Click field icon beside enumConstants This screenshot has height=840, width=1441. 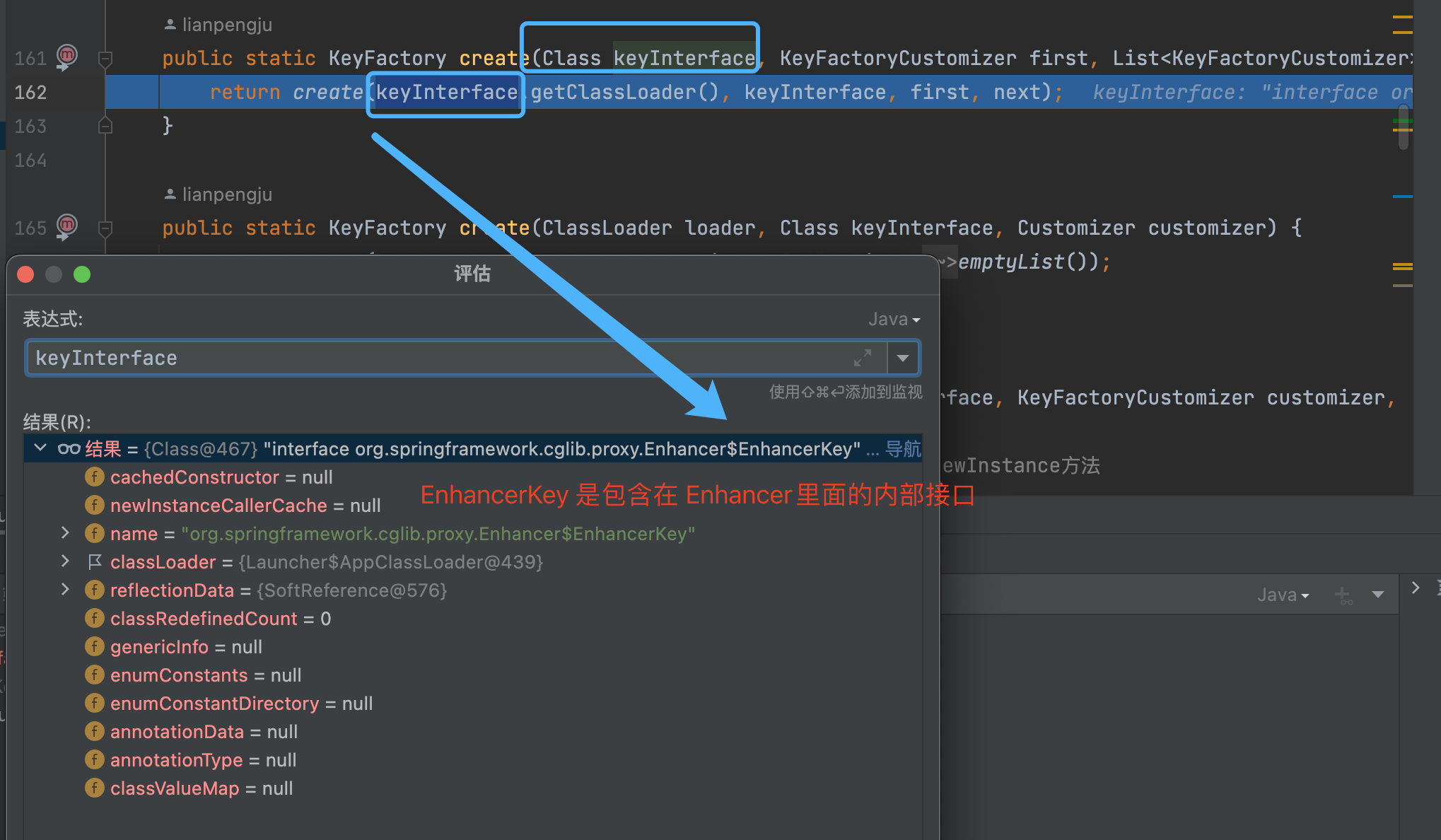(x=95, y=675)
